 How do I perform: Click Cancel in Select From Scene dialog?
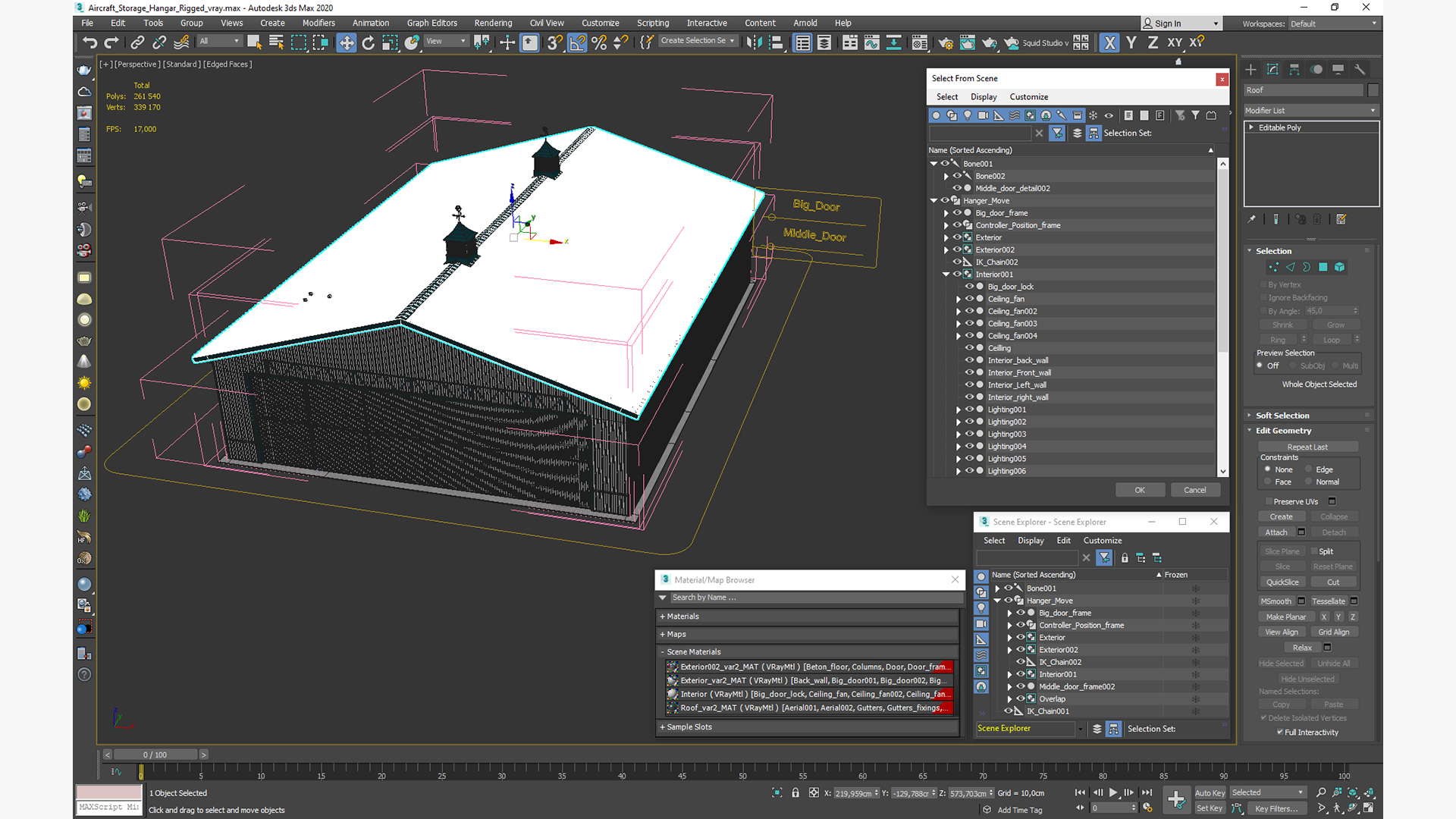(x=1195, y=490)
